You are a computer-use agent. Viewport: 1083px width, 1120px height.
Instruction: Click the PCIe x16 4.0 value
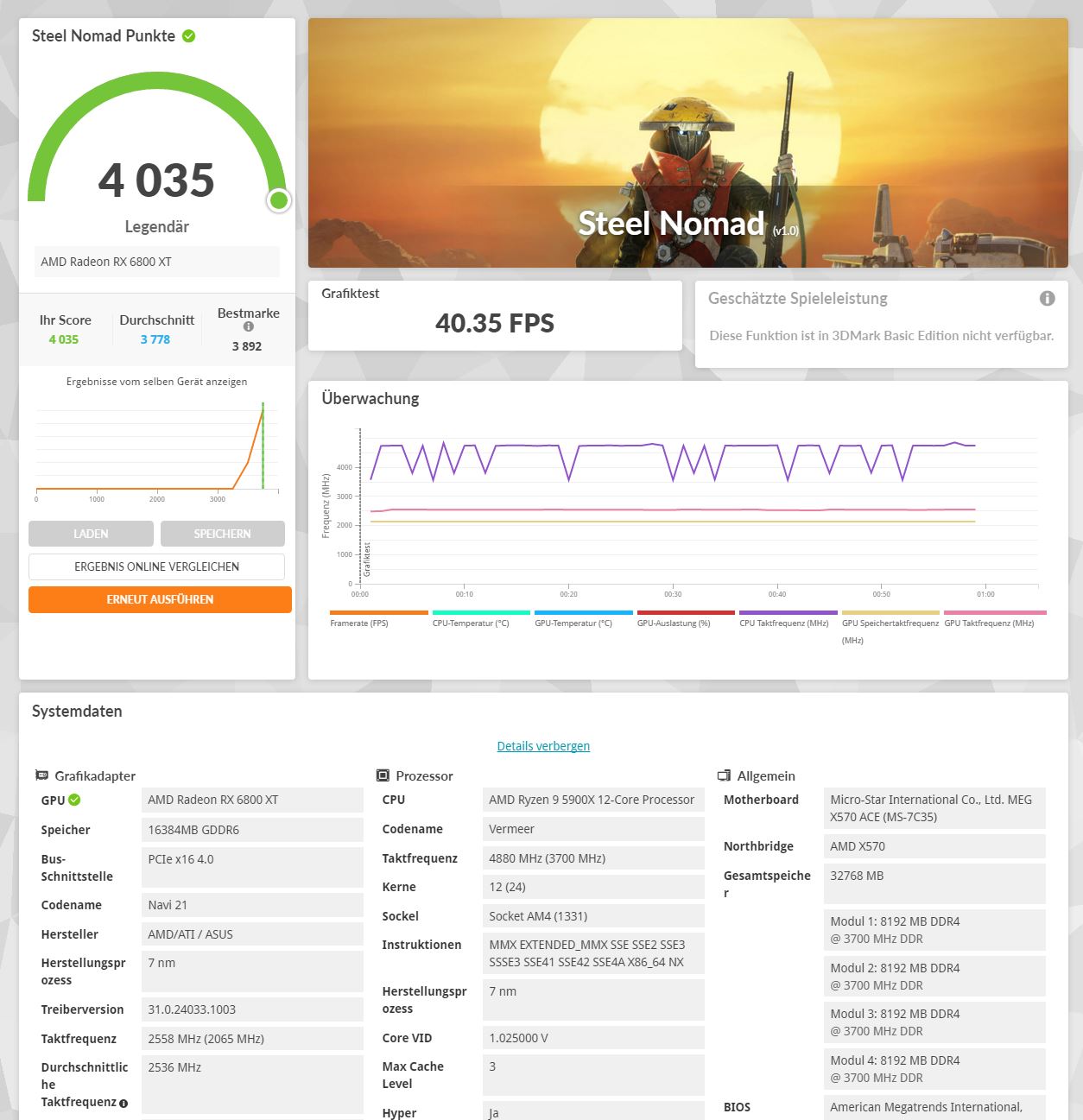(252, 867)
